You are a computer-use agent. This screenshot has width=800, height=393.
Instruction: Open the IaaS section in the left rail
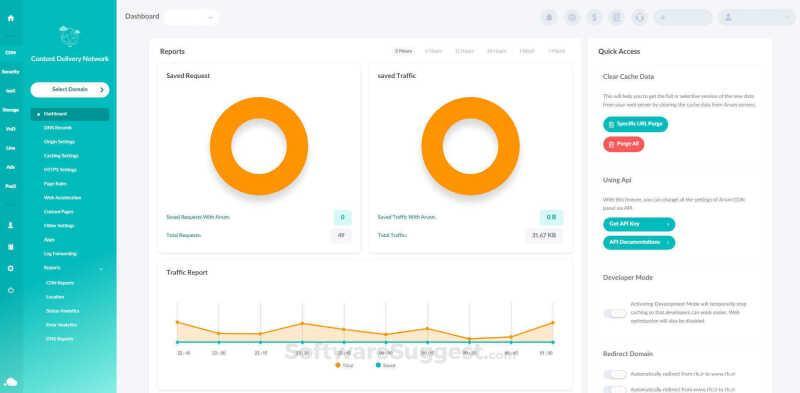(x=11, y=91)
